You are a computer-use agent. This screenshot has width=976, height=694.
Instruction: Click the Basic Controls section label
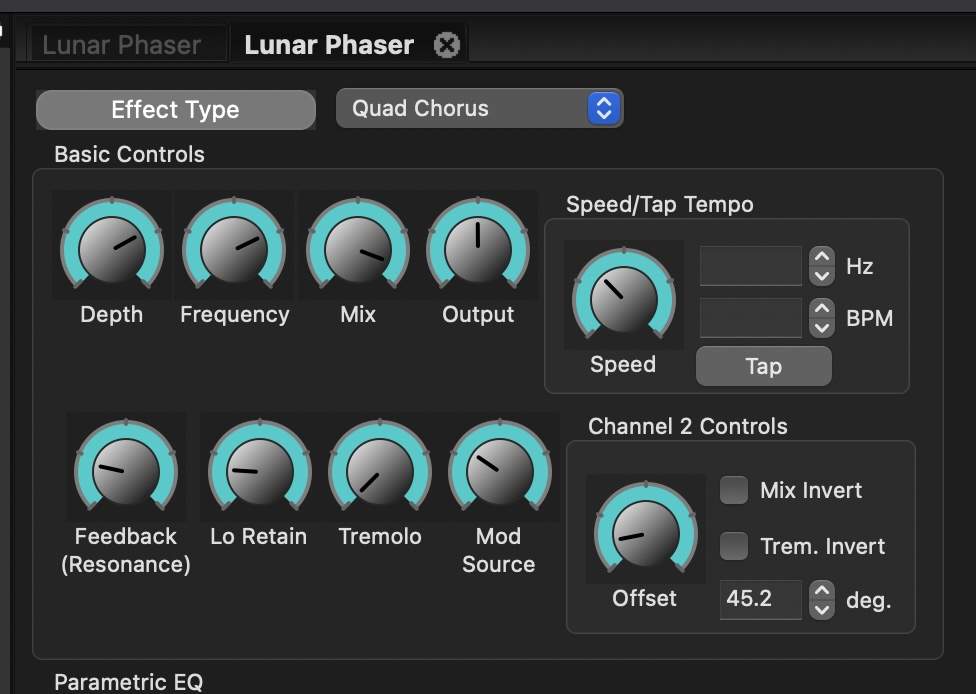pos(129,154)
